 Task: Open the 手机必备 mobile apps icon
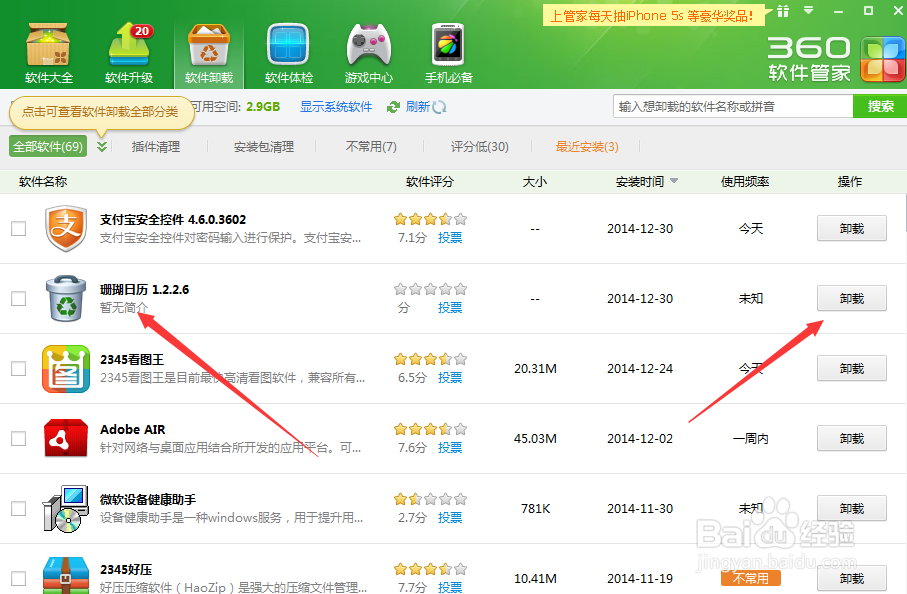(x=447, y=40)
